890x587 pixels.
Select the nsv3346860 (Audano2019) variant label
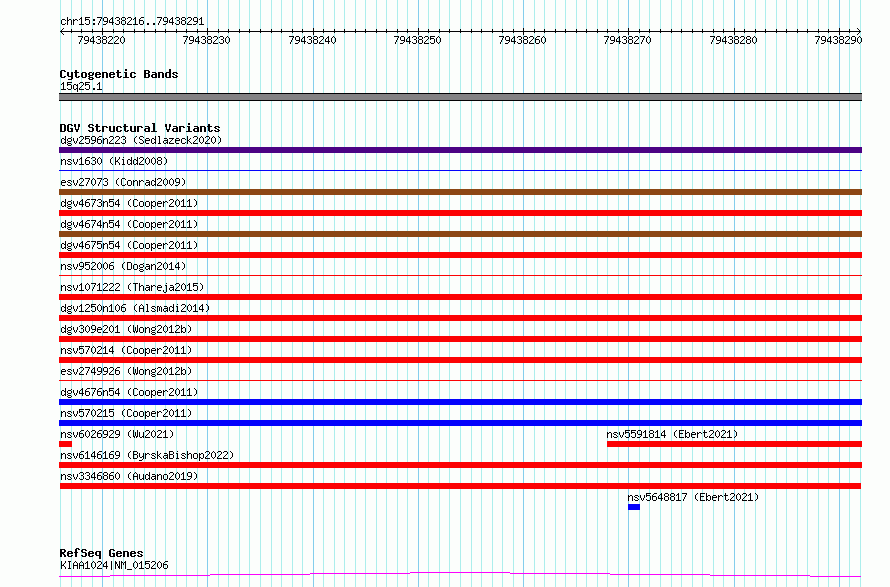click(129, 476)
